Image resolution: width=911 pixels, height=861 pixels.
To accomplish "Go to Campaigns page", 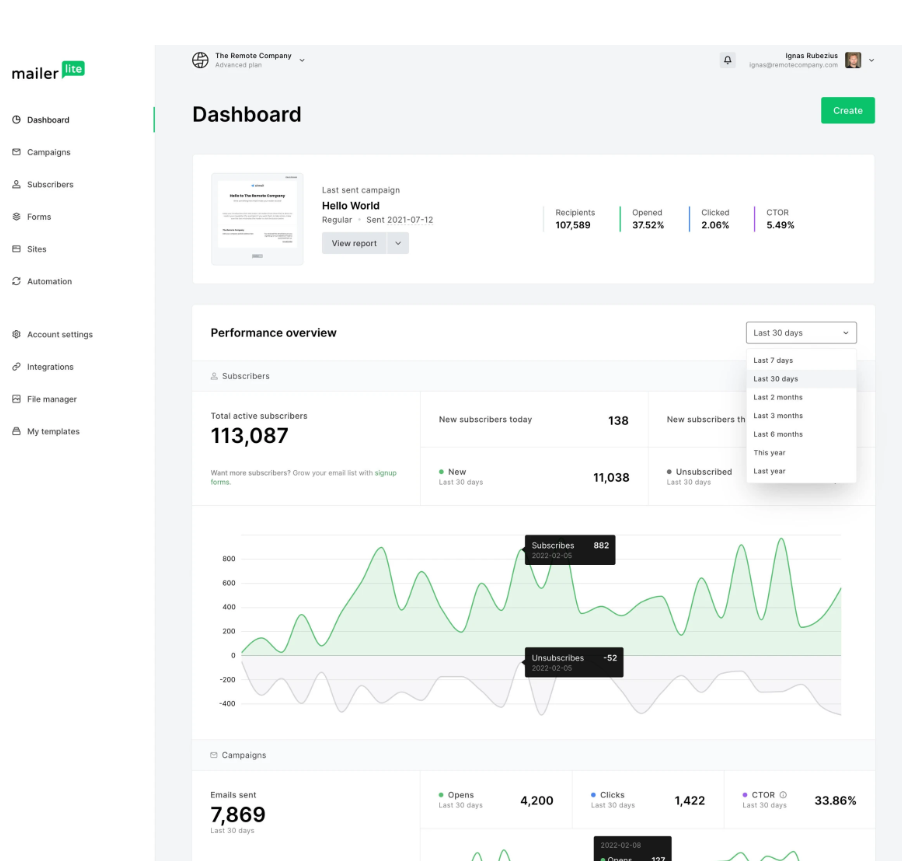I will coord(49,152).
